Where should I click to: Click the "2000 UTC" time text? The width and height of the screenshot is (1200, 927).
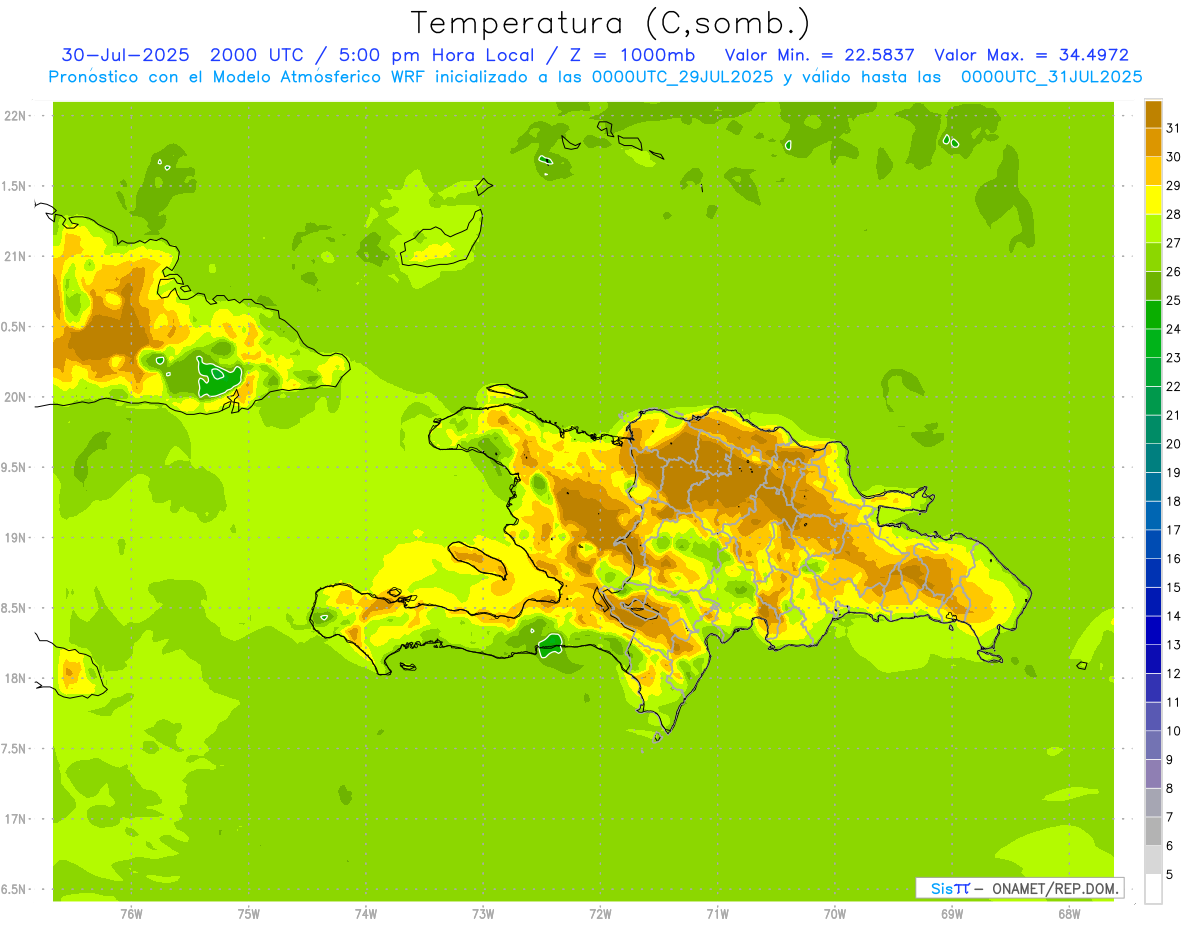[256, 55]
